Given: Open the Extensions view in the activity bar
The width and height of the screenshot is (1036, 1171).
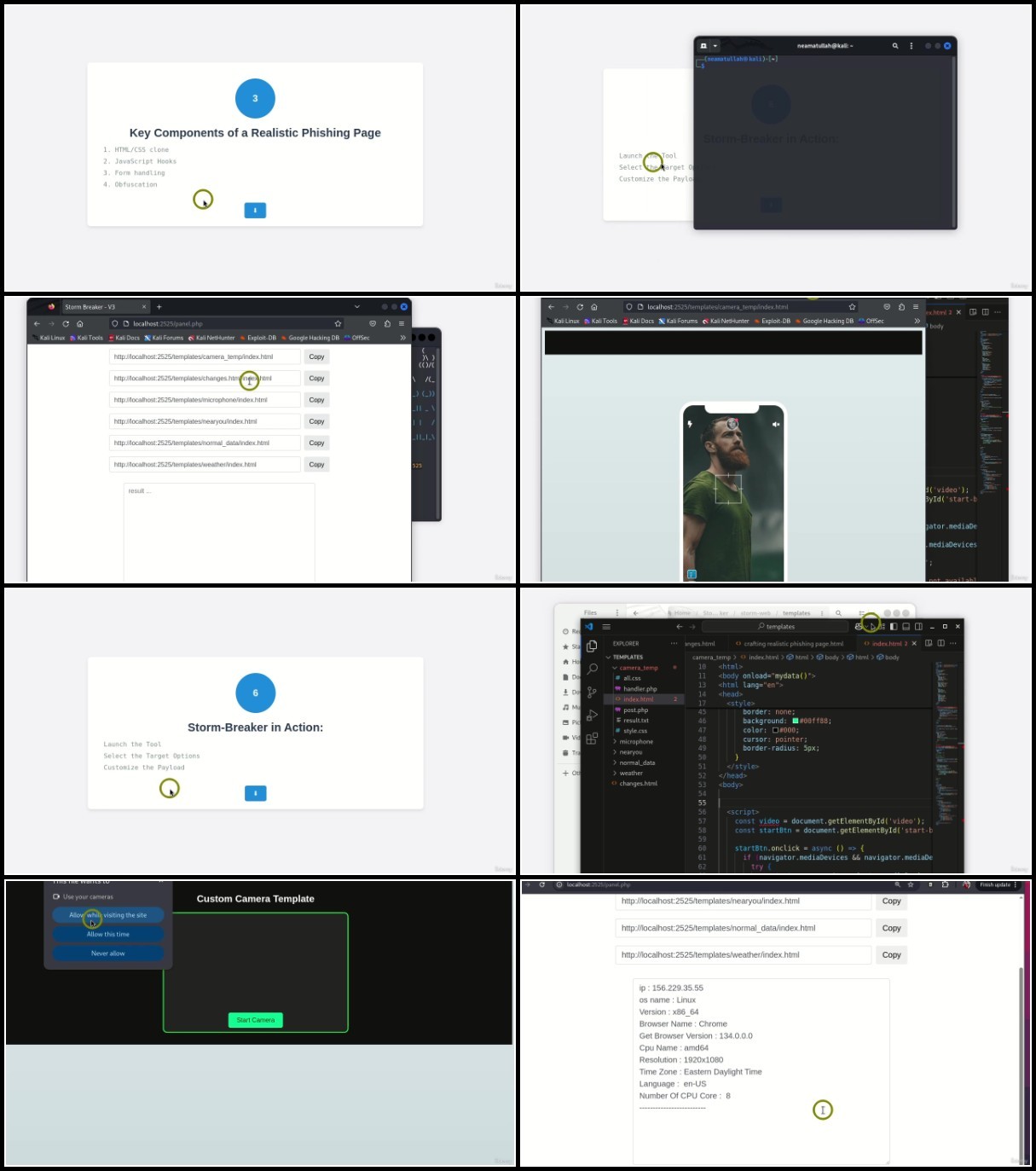Looking at the screenshot, I should [x=592, y=739].
